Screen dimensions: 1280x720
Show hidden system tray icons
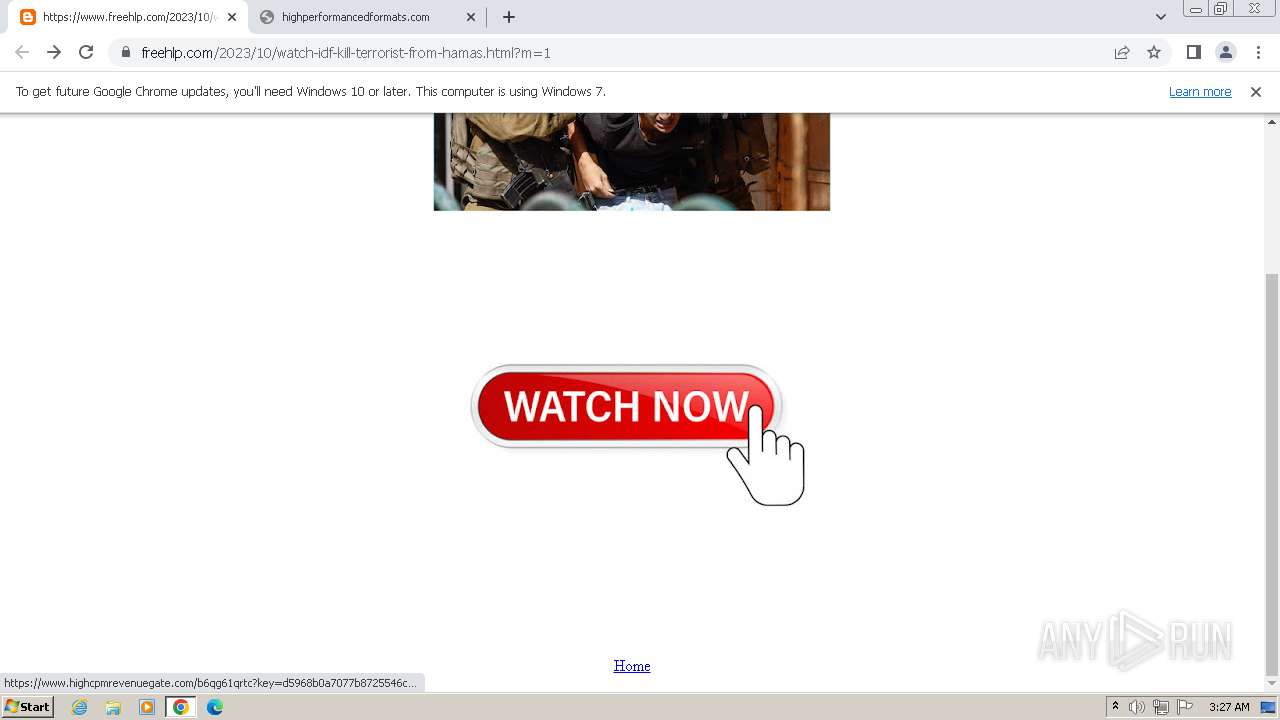pos(1115,707)
